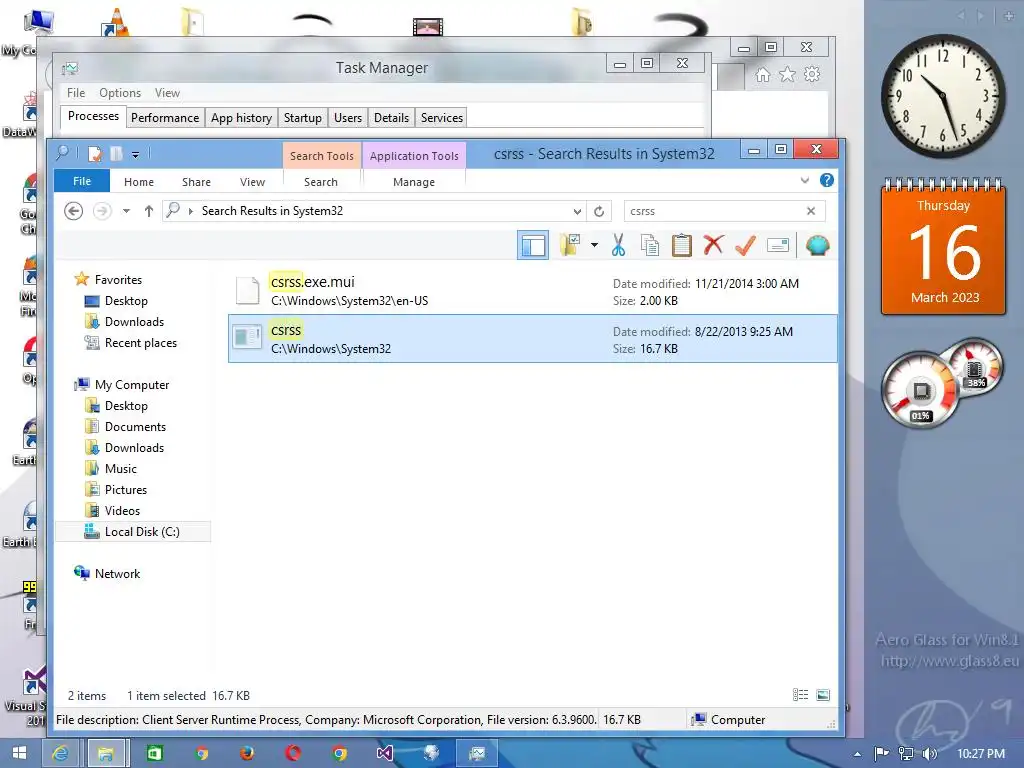Refresh the search results
This screenshot has height=768, width=1024.
point(599,211)
